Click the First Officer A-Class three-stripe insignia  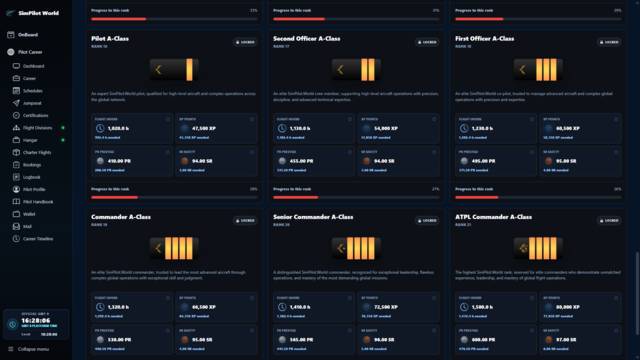538,70
